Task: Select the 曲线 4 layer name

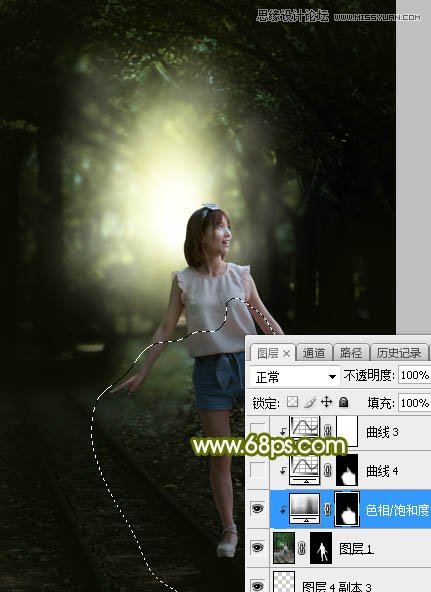Action: 382,471
